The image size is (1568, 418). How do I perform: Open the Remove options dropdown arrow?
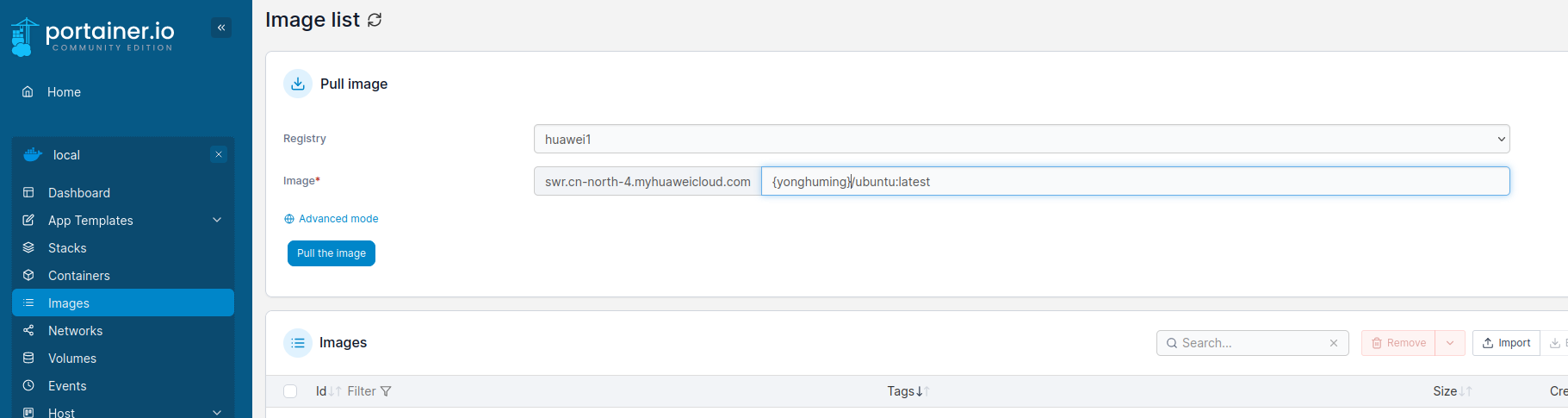click(x=1450, y=343)
